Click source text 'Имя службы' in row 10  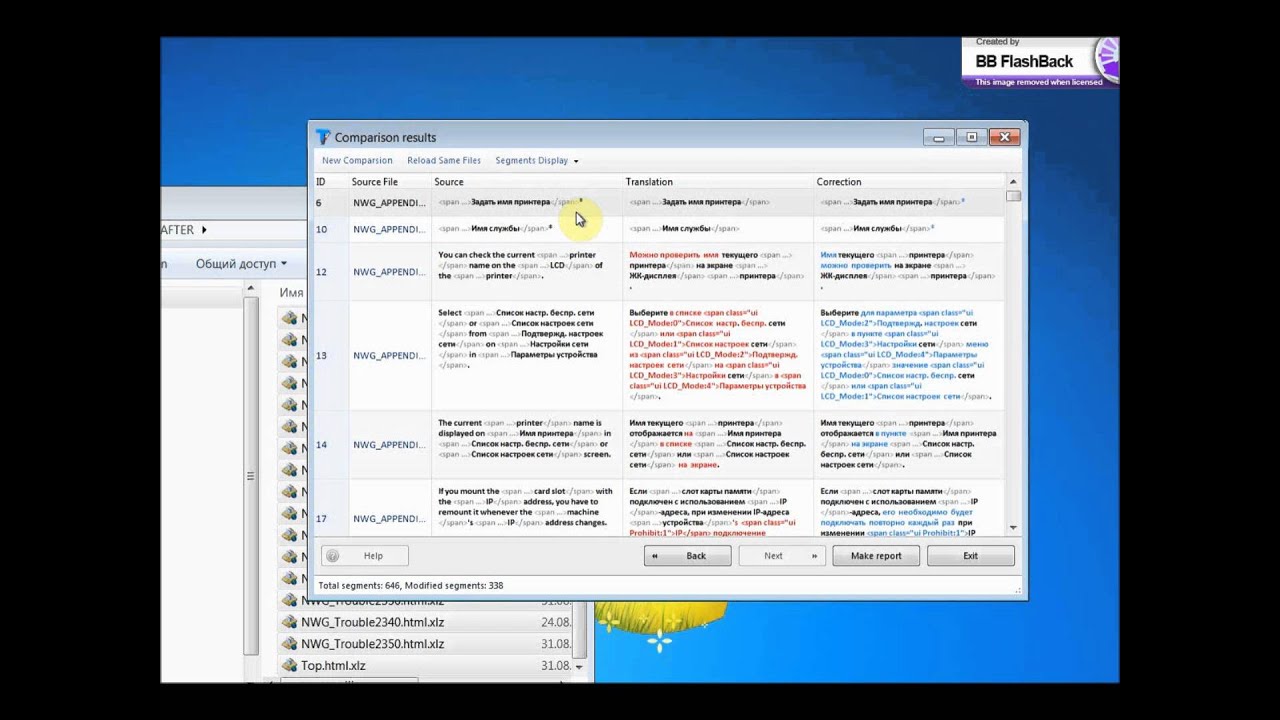pyautogui.click(x=494, y=229)
